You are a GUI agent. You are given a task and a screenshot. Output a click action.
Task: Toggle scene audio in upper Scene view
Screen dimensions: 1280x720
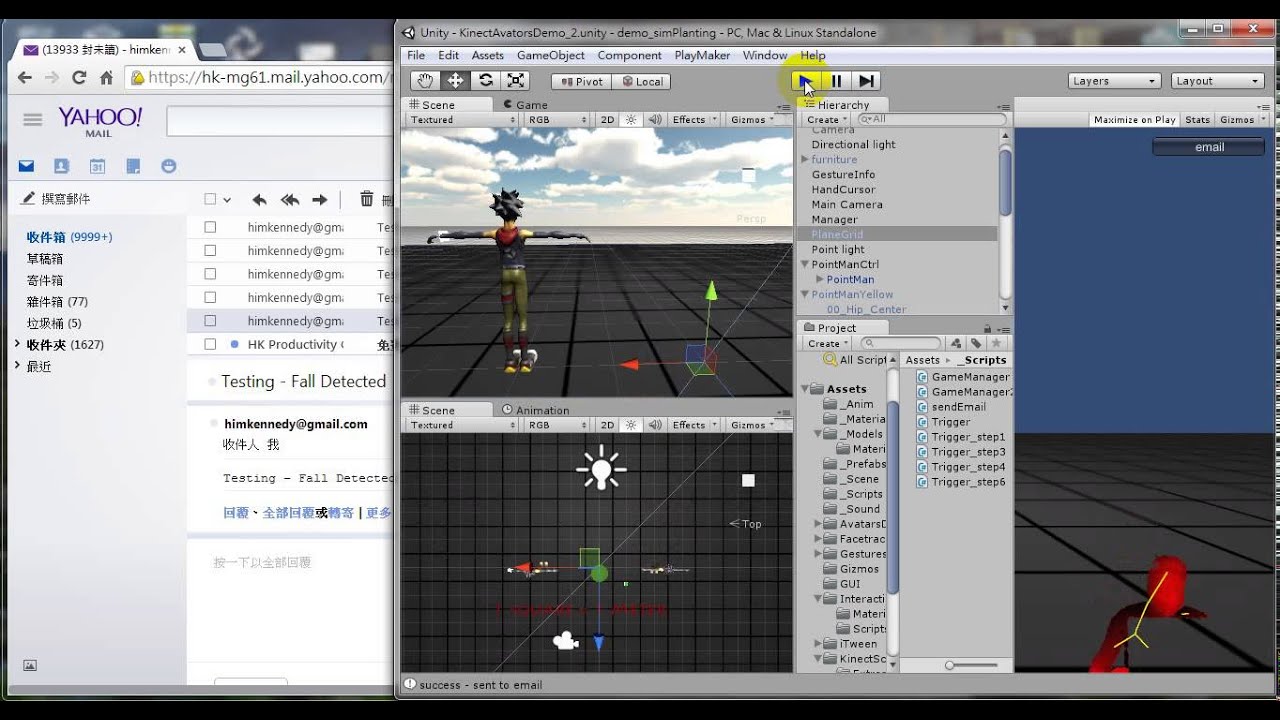[x=654, y=120]
